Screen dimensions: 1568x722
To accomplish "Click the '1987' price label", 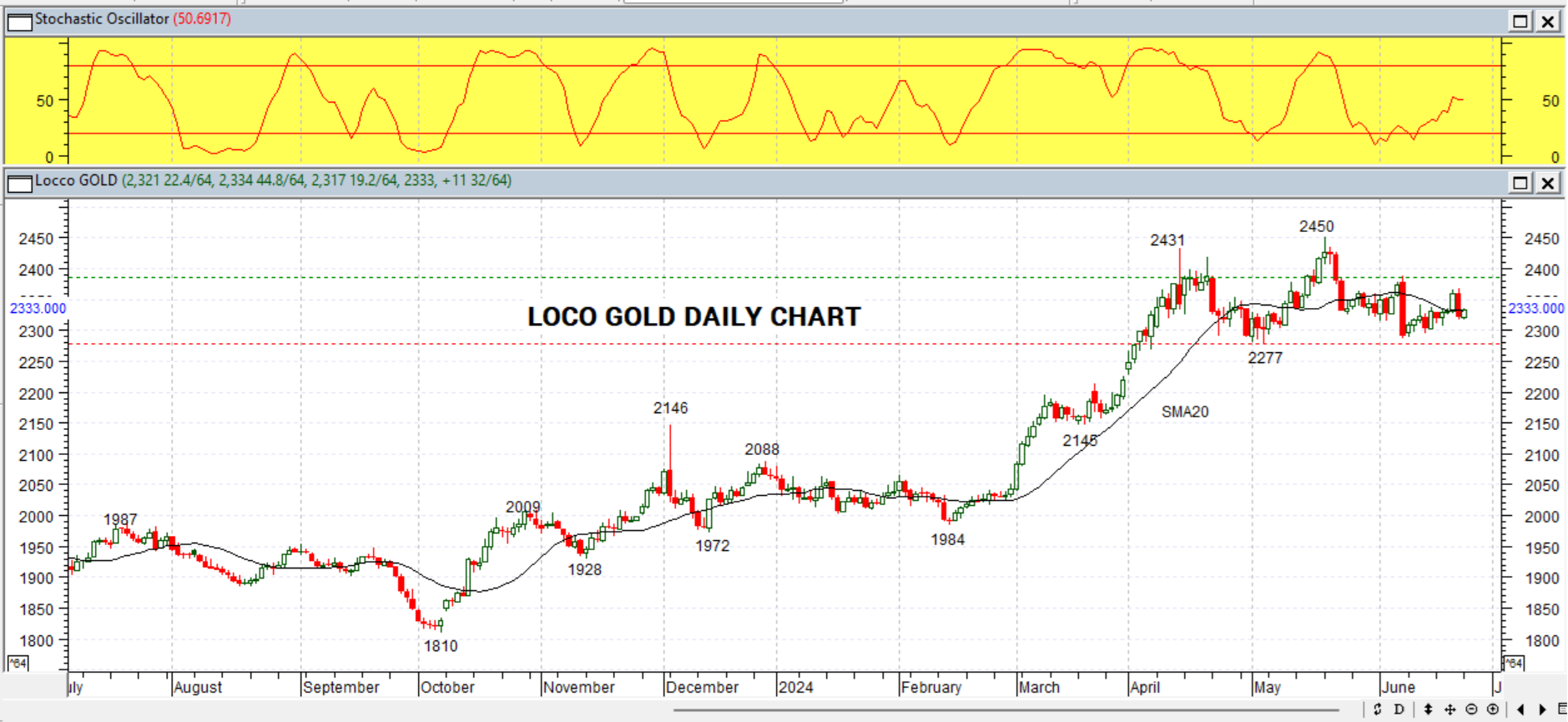I will (x=120, y=520).
